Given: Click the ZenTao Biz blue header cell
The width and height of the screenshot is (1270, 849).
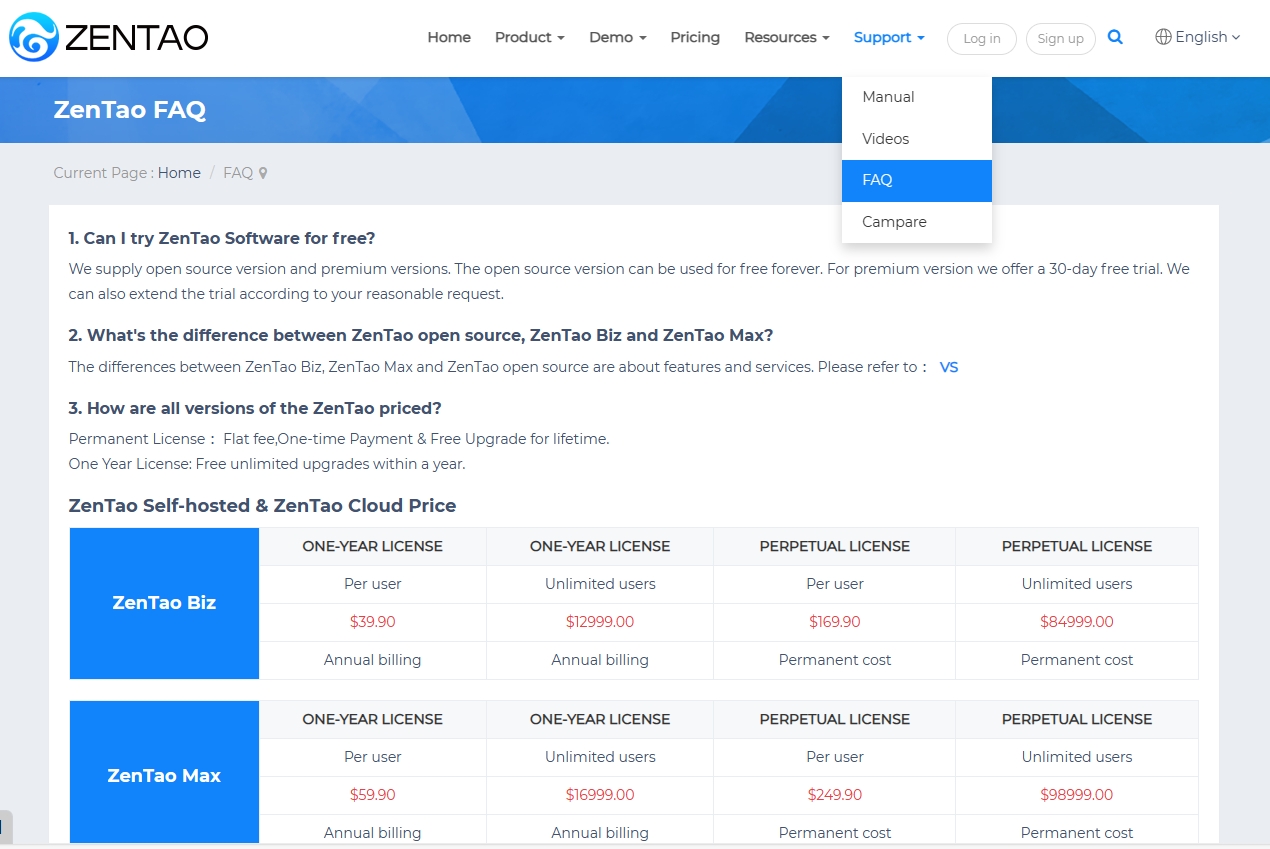Looking at the screenshot, I should (x=164, y=603).
